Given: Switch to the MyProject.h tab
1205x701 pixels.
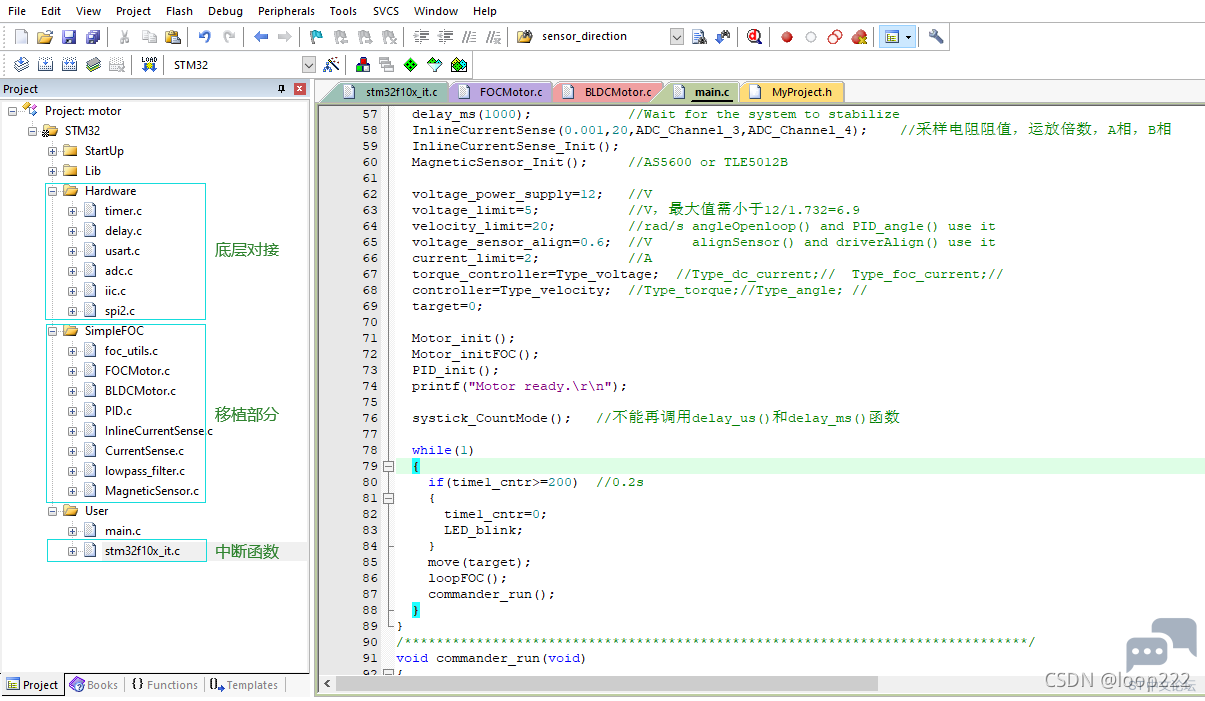Looking at the screenshot, I should coord(793,92).
